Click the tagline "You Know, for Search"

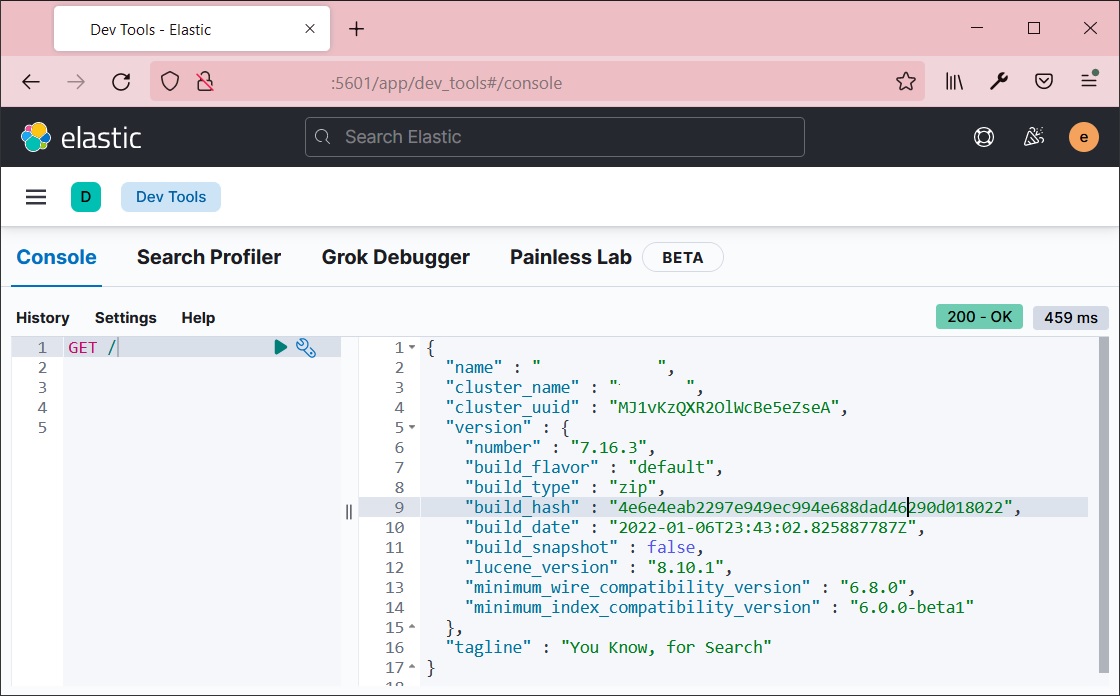(666, 648)
